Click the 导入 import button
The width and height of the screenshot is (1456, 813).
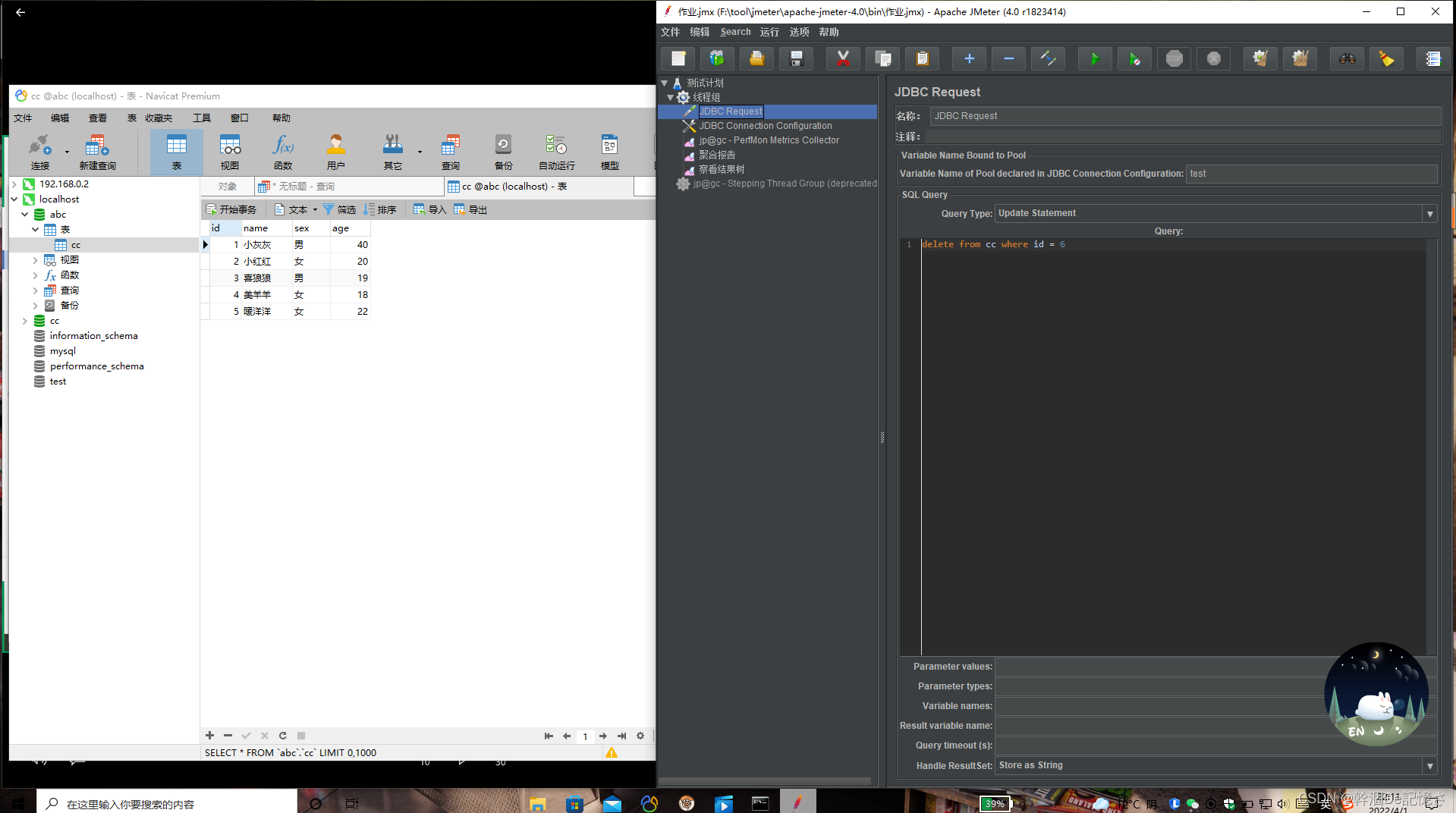click(429, 209)
